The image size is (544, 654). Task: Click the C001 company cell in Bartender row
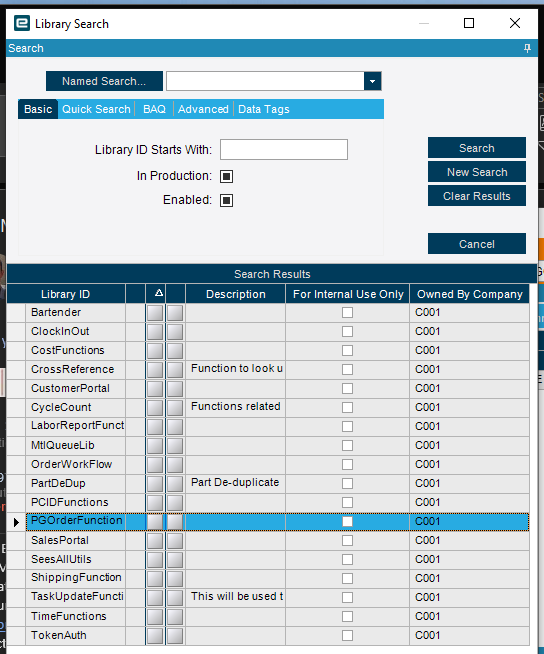coord(469,312)
